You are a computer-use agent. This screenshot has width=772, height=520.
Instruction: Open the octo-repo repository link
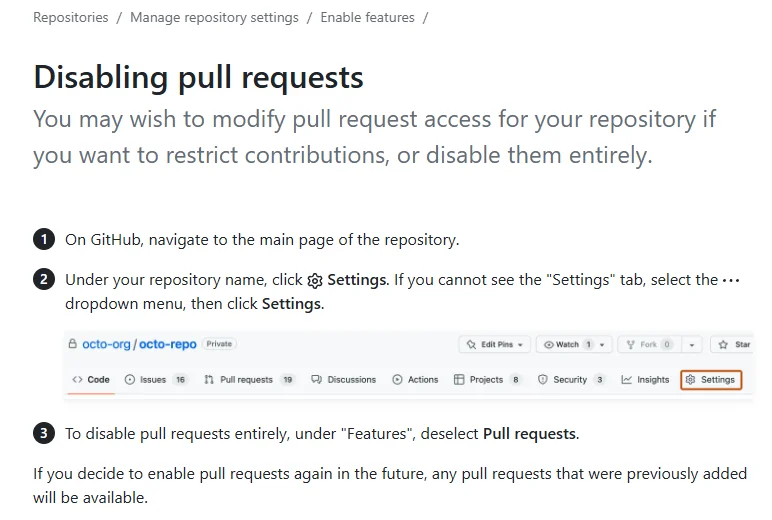(169, 344)
